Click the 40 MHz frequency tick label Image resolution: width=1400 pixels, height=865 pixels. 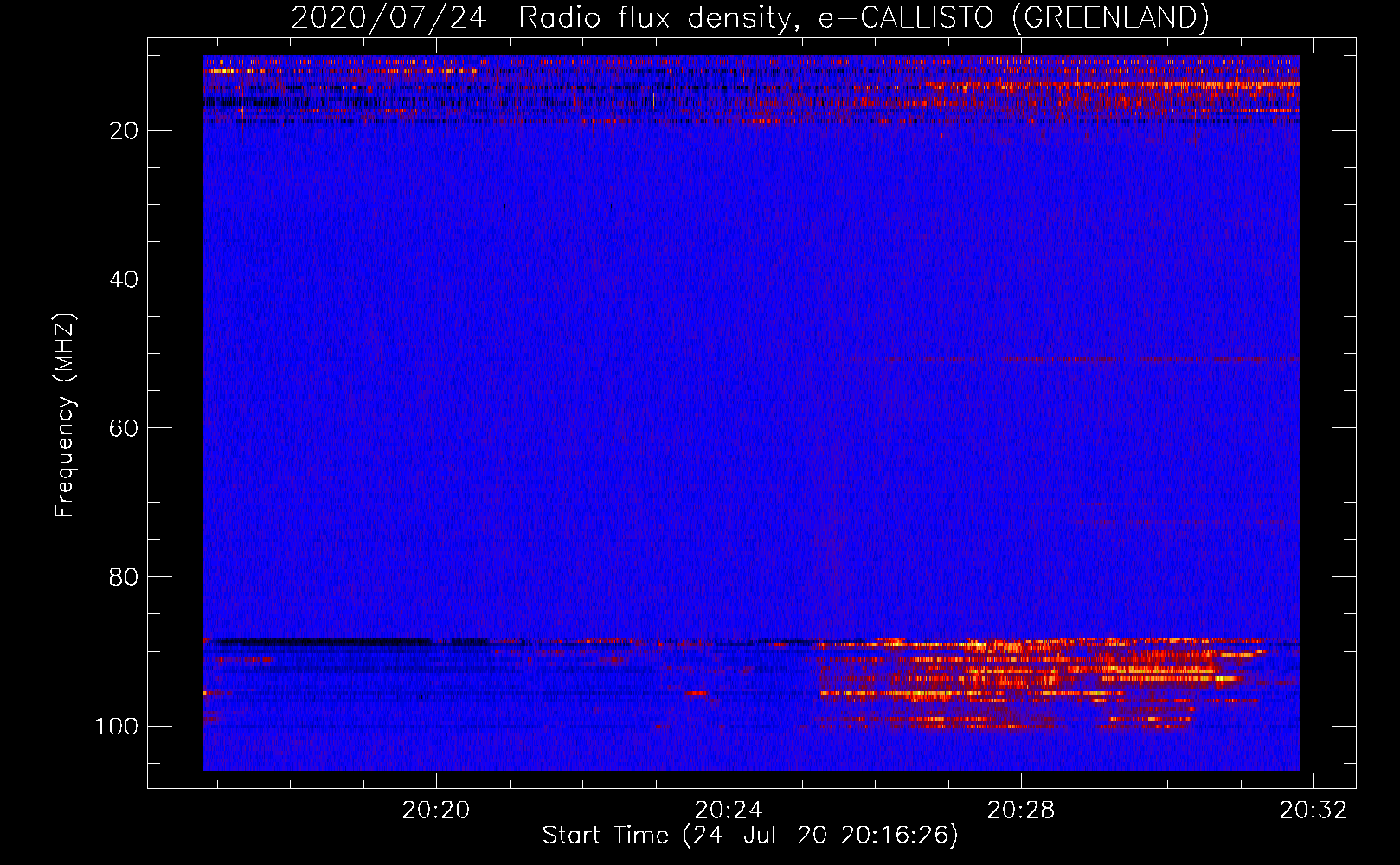125,279
